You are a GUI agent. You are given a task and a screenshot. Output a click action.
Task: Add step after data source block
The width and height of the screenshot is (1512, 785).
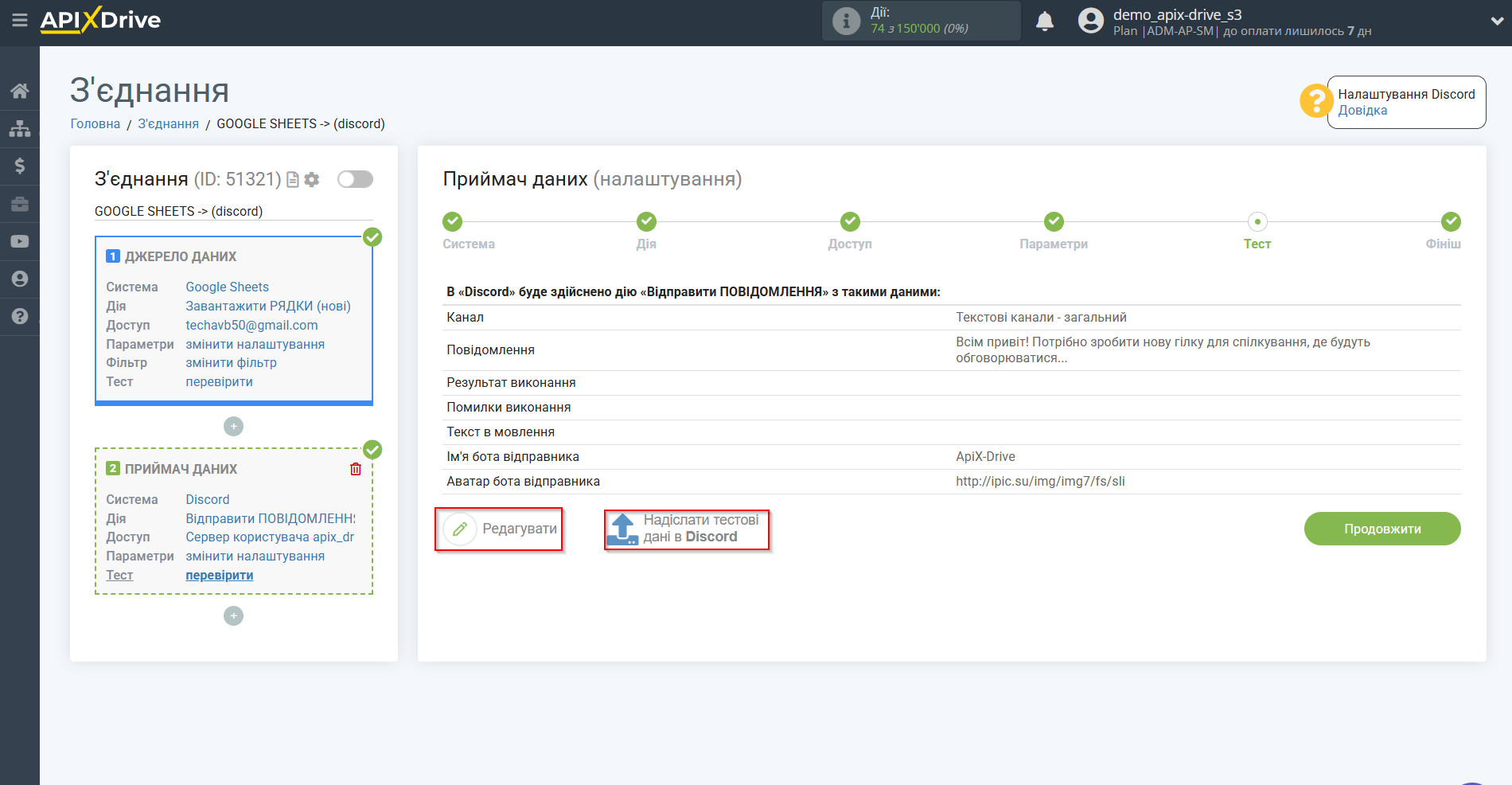[233, 427]
